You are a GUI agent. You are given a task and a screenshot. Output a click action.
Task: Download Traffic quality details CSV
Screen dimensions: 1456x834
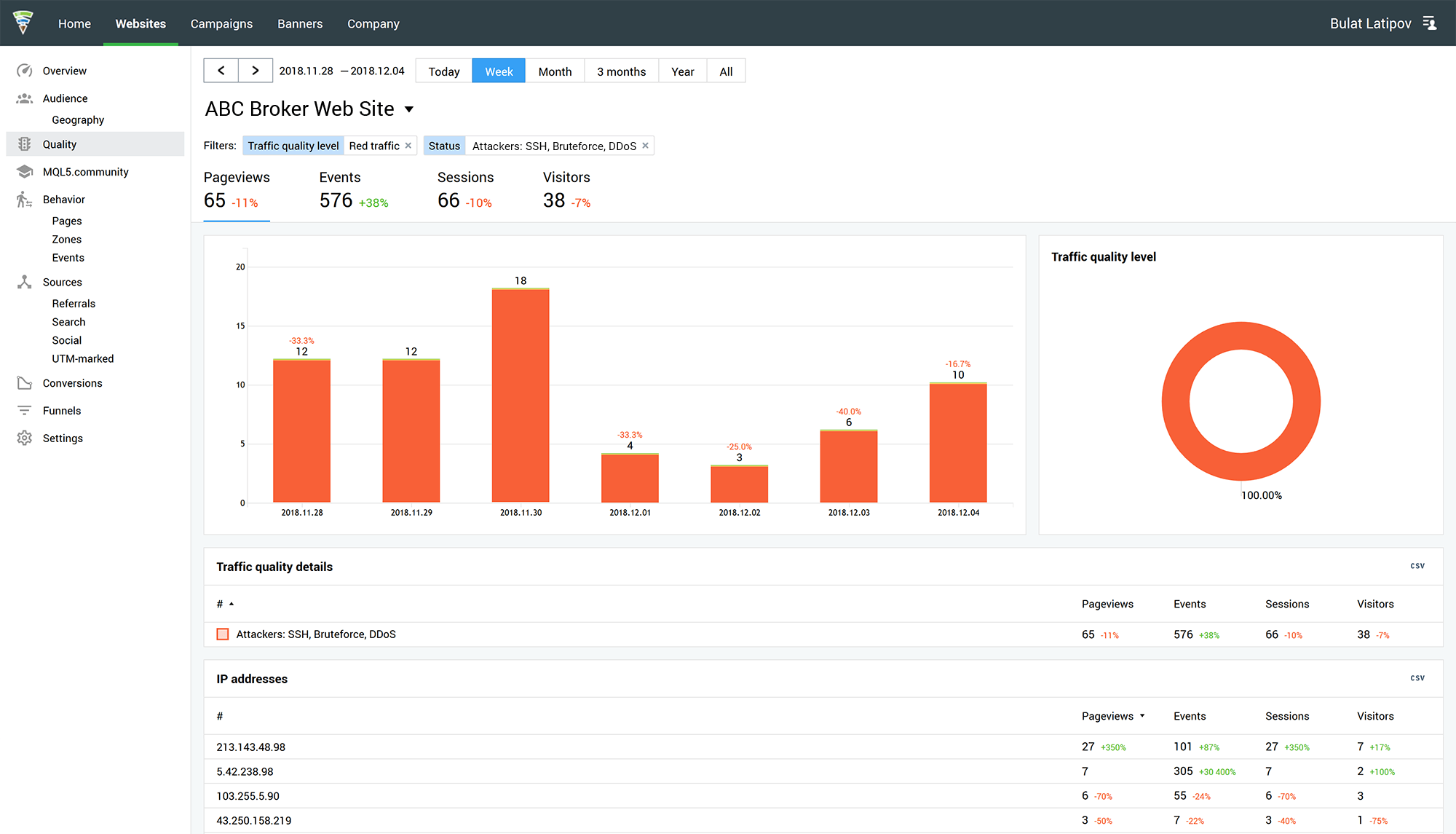(1418, 566)
